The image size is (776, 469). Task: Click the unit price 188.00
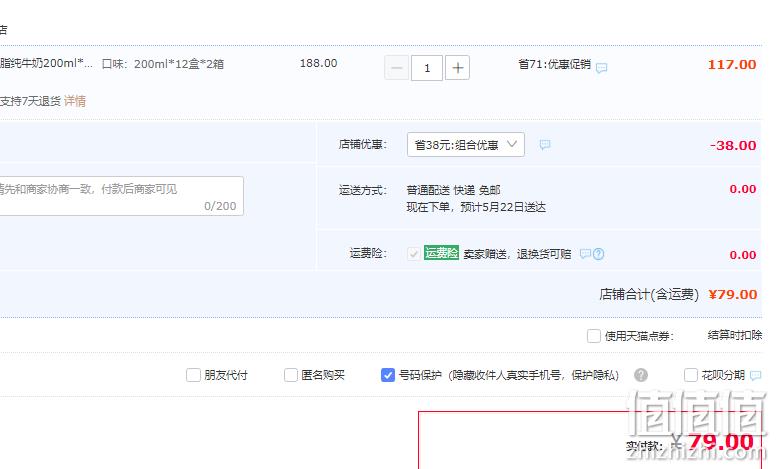318,63
